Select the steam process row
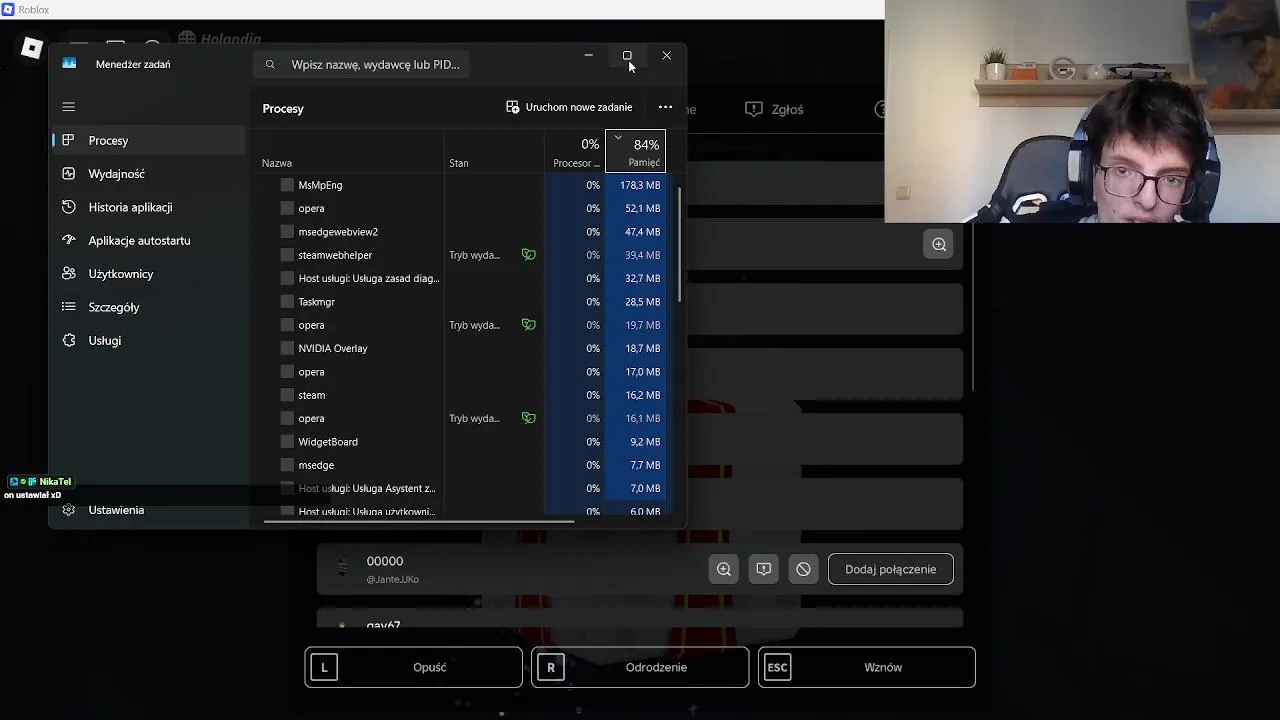 (460, 395)
